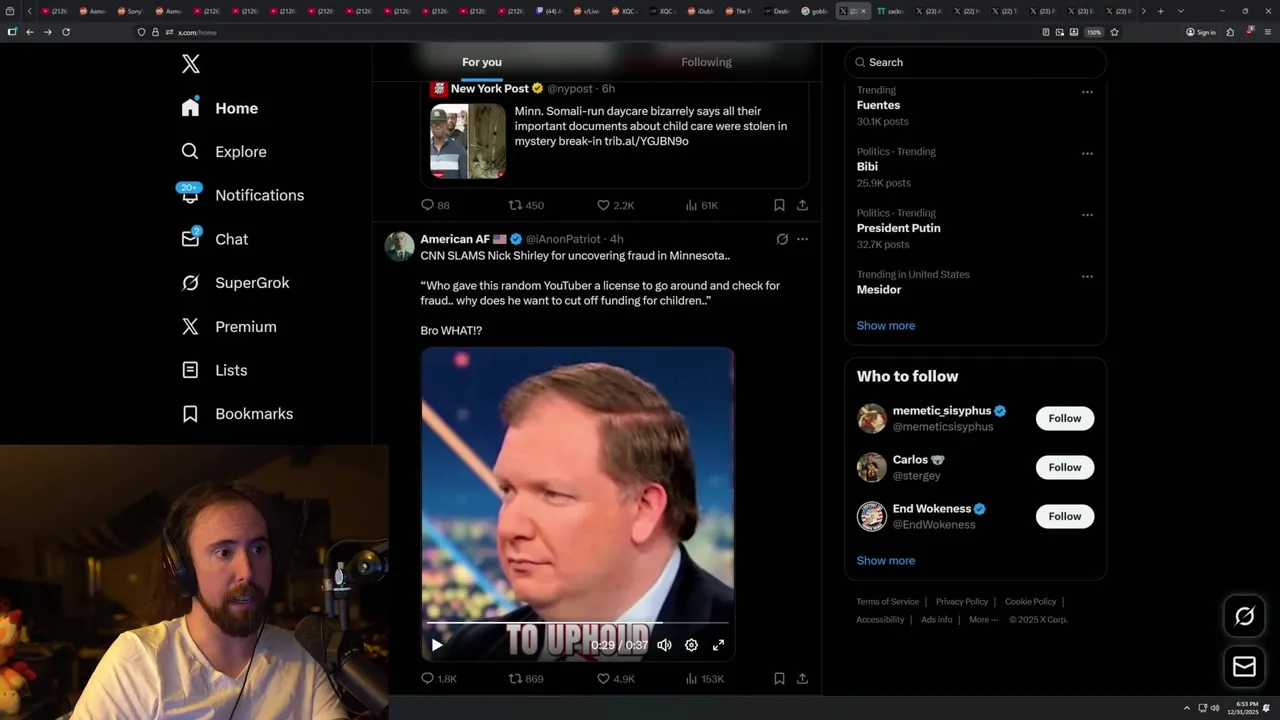
Task: Open video settings gear
Action: pos(691,645)
